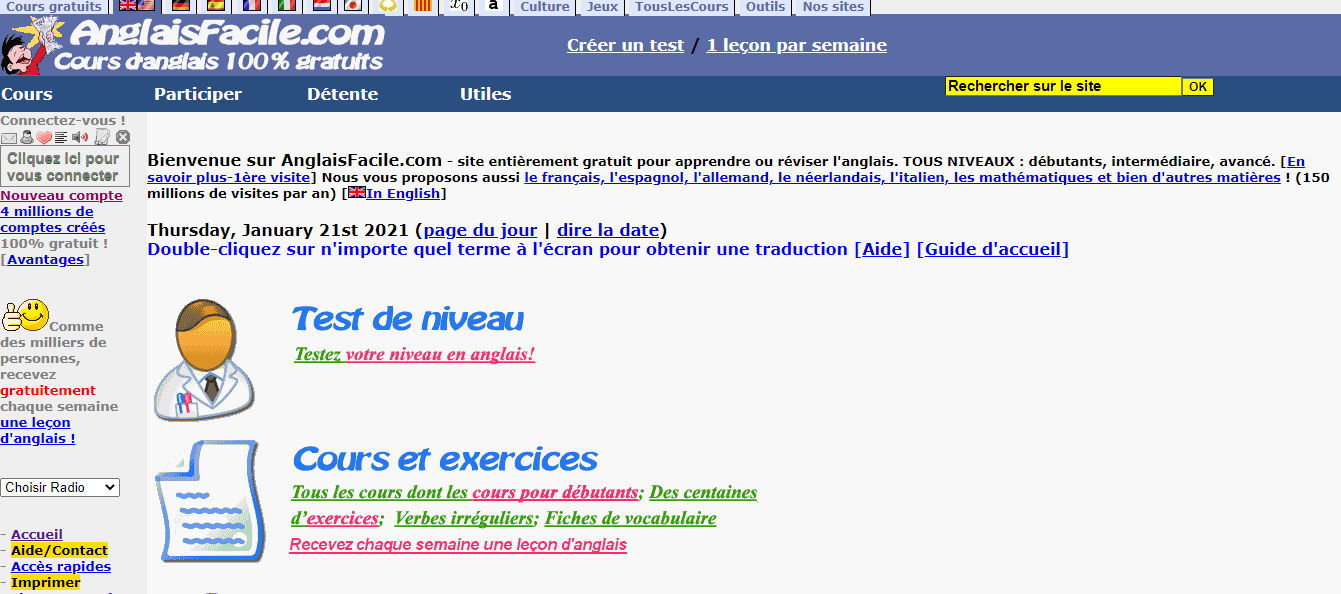Screen dimensions: 1341x594
Task: Switch to the Cours gratuits tab
Action: pos(54,6)
